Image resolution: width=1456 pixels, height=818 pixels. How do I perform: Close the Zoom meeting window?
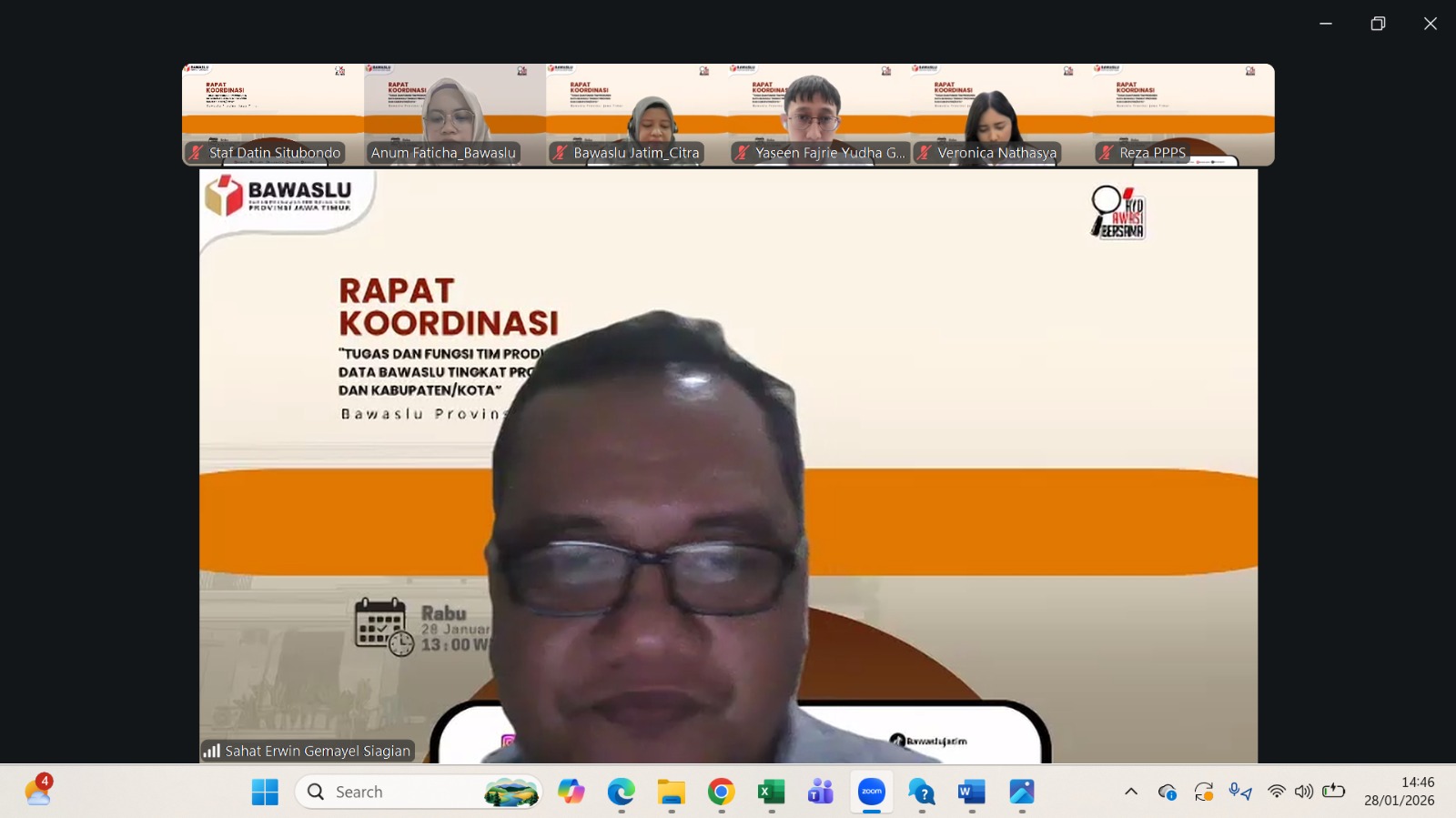(x=1431, y=24)
